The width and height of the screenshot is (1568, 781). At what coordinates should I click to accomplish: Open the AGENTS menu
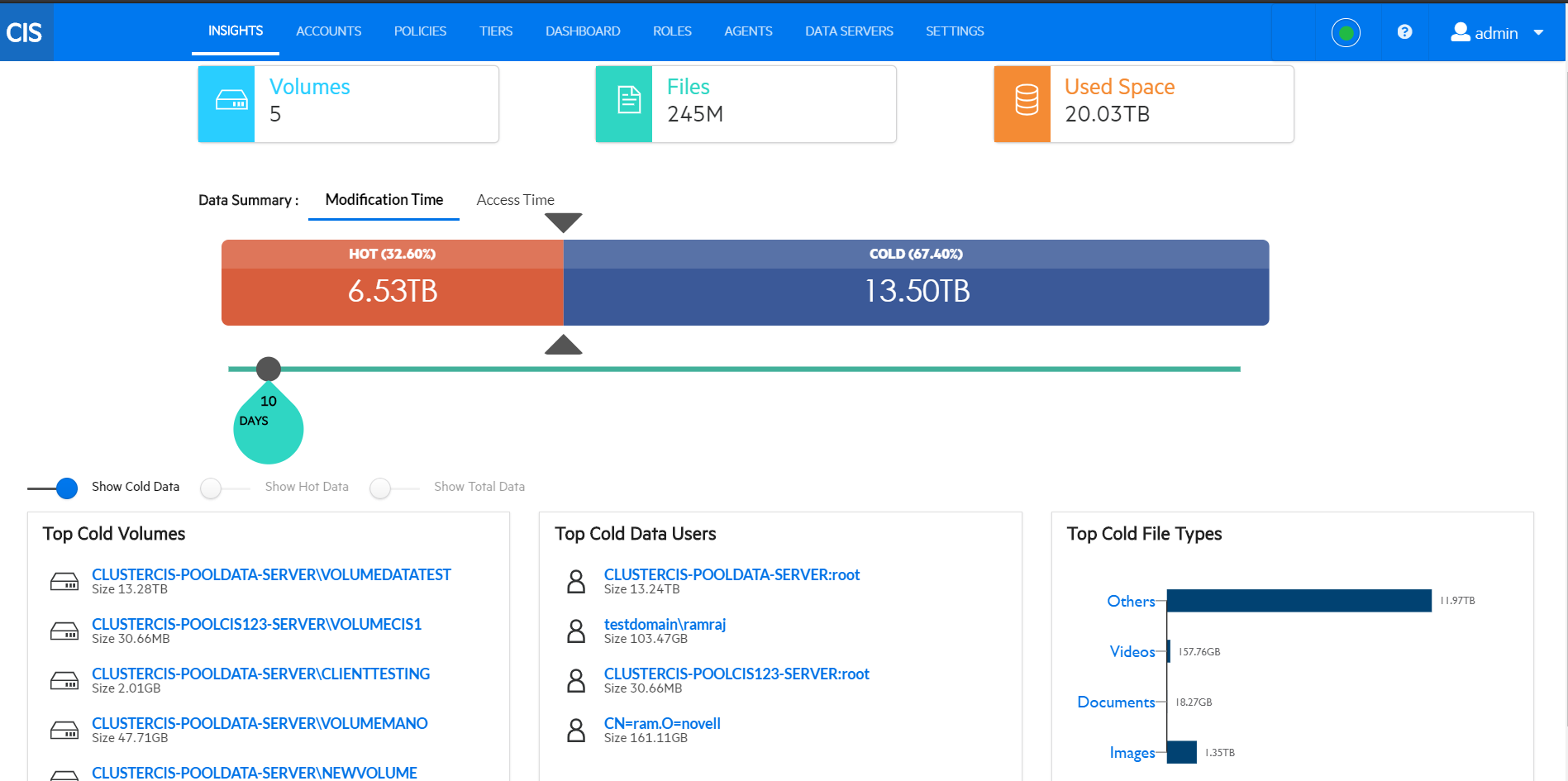pyautogui.click(x=748, y=31)
